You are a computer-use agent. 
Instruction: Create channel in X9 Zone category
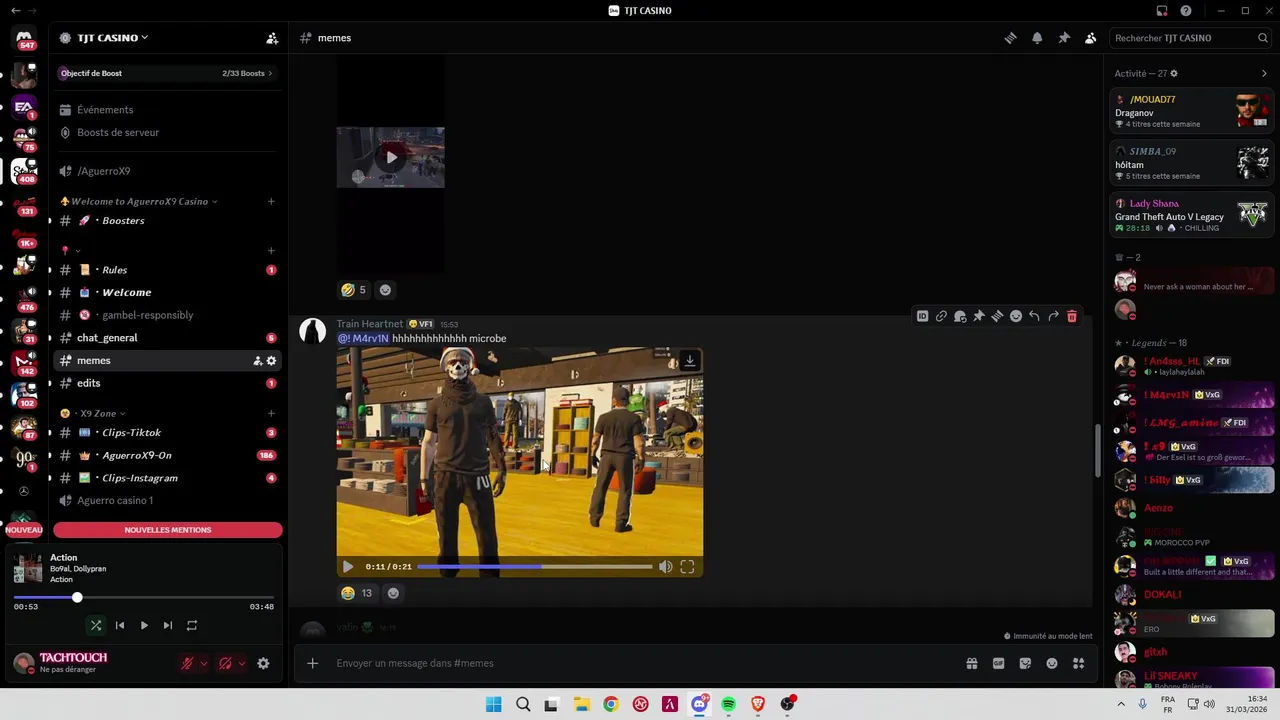tap(271, 413)
